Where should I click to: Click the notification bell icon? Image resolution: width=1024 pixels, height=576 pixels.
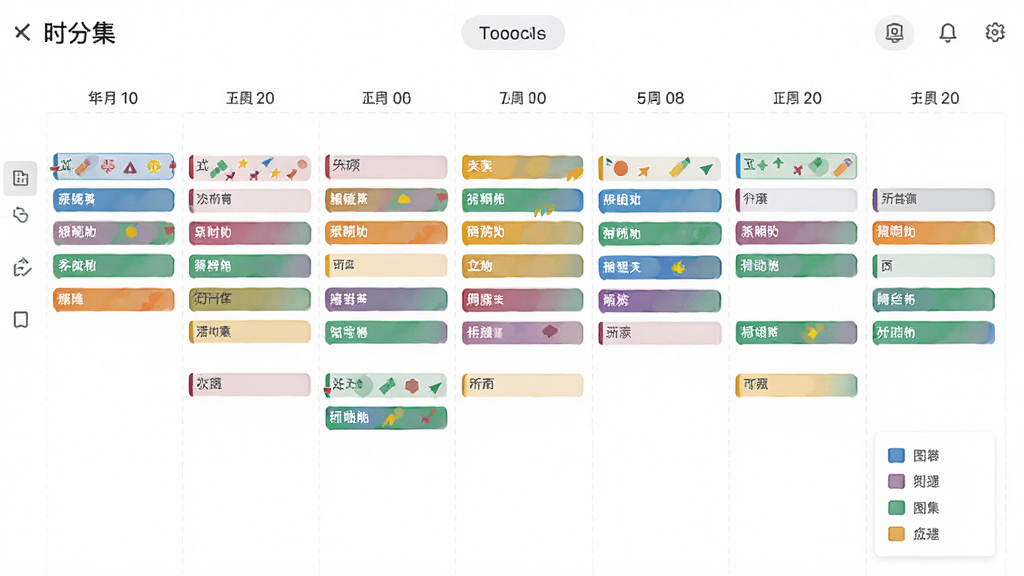click(x=948, y=33)
